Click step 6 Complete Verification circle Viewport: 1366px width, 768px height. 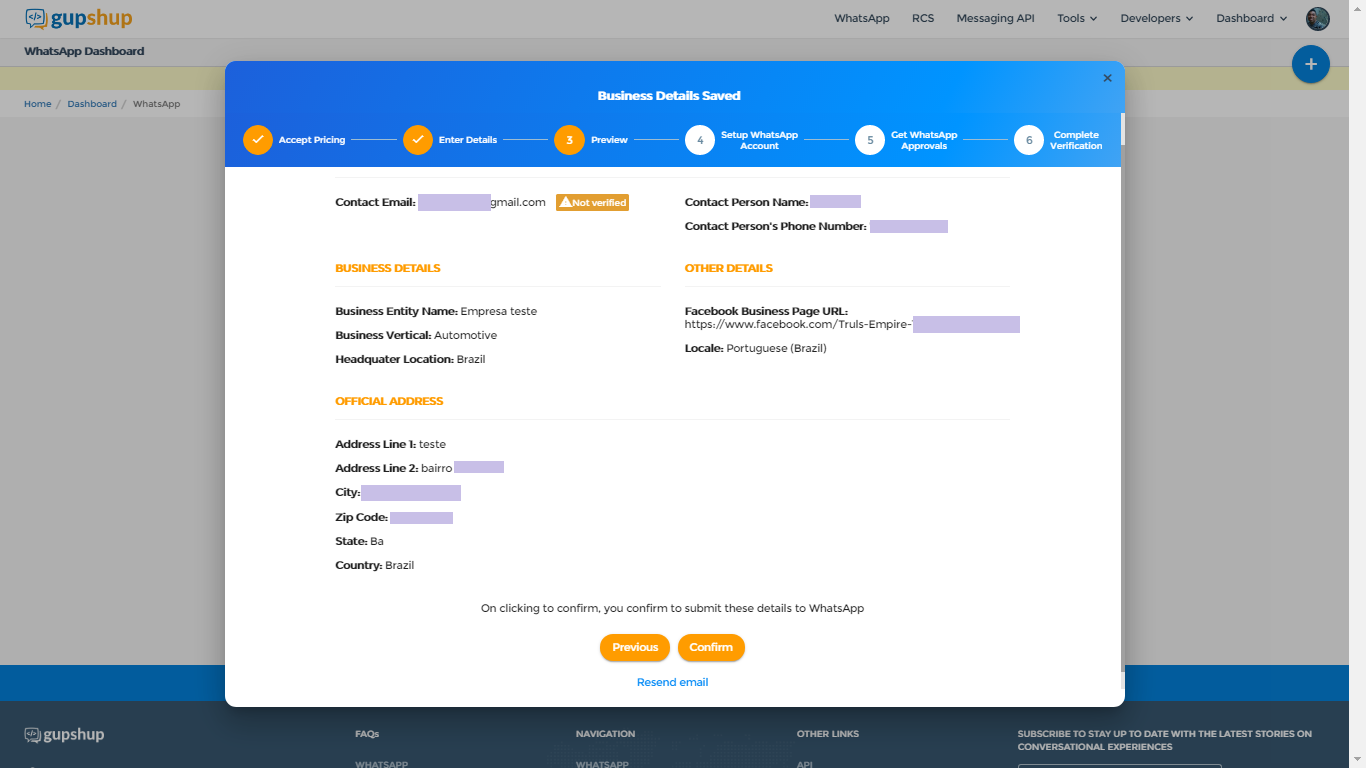[x=1029, y=140]
